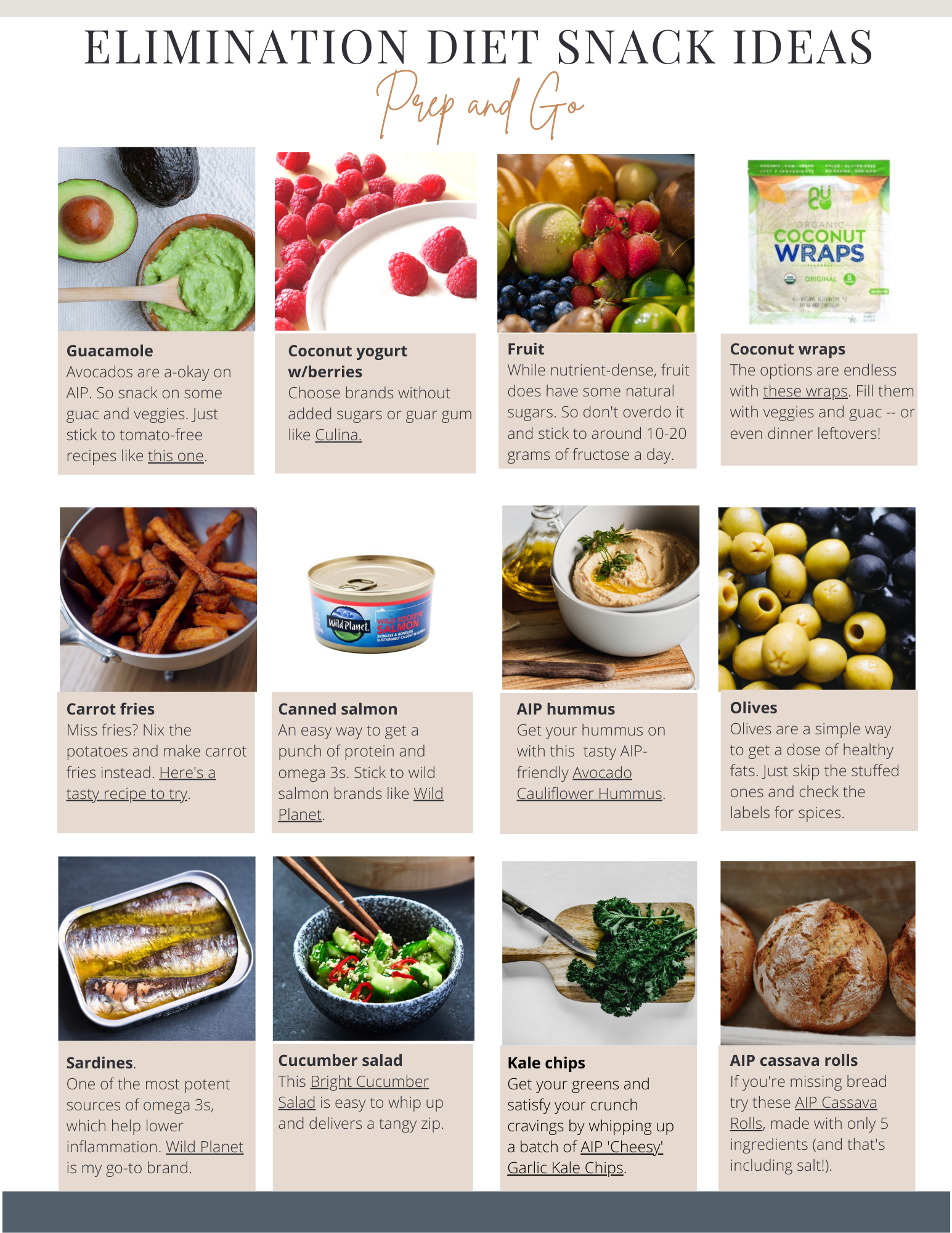
Task: Open the 'these wraps' coconut wraps link
Action: (805, 391)
